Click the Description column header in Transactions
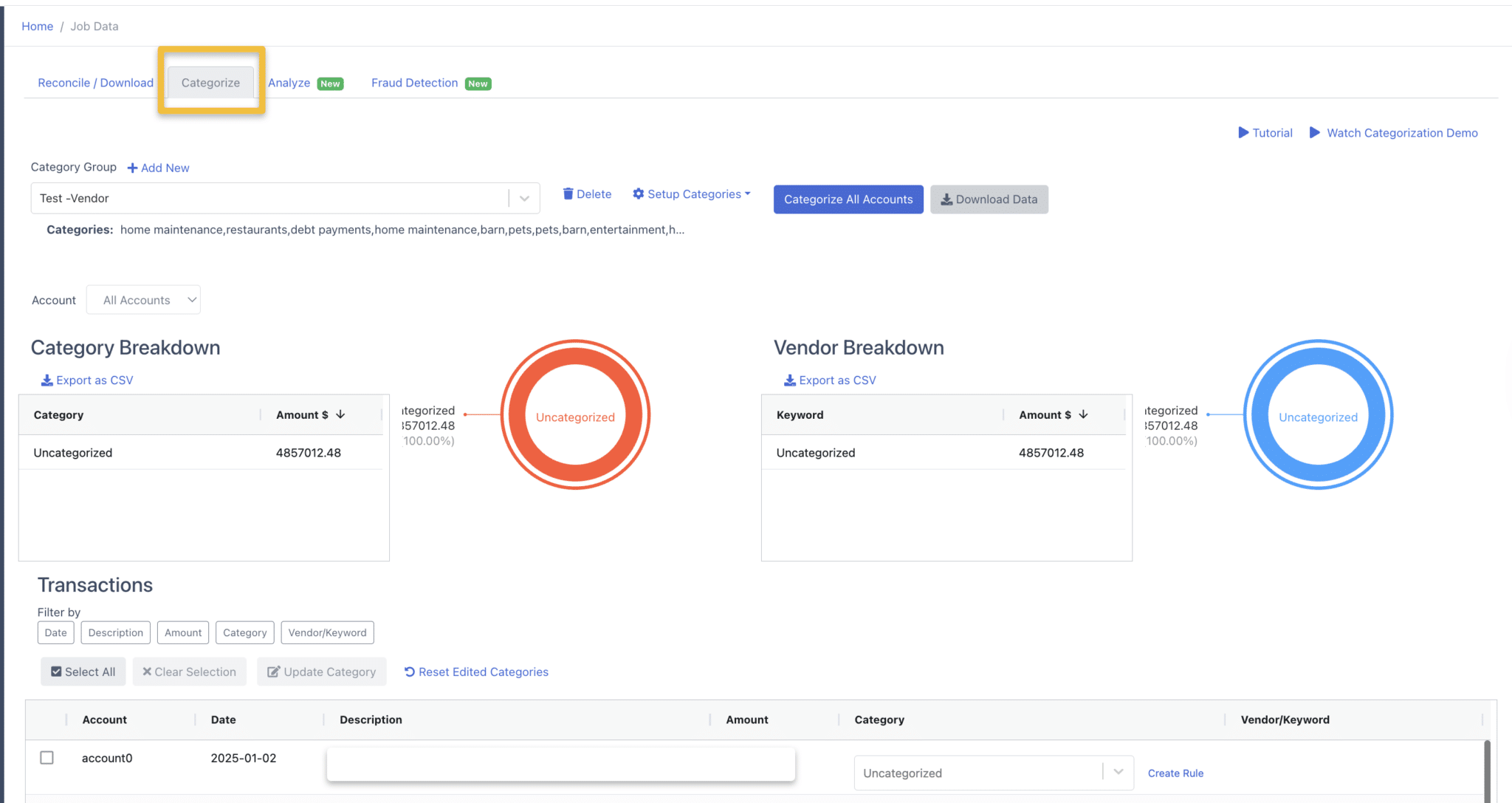Viewport: 1512px width, 803px height. (x=371, y=720)
